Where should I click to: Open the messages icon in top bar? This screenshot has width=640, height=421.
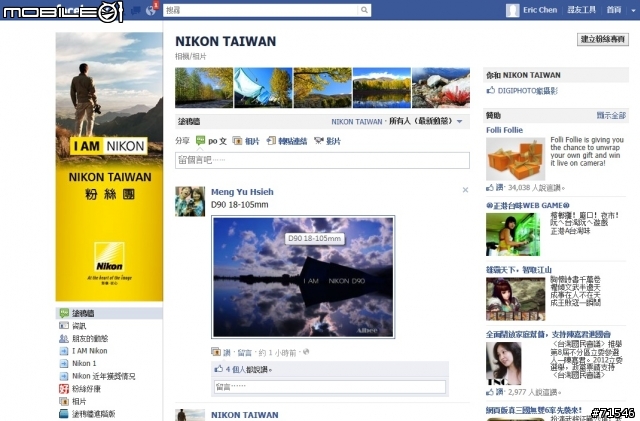point(136,10)
